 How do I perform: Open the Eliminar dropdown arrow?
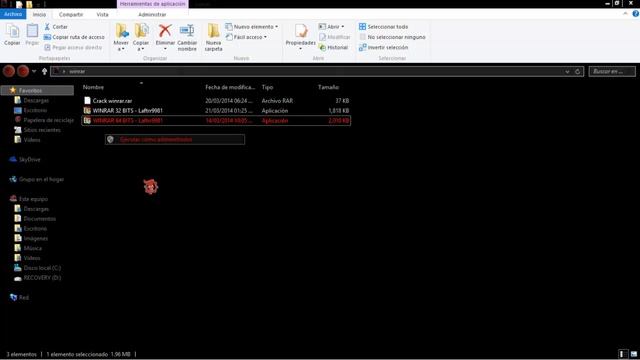(x=165, y=49)
